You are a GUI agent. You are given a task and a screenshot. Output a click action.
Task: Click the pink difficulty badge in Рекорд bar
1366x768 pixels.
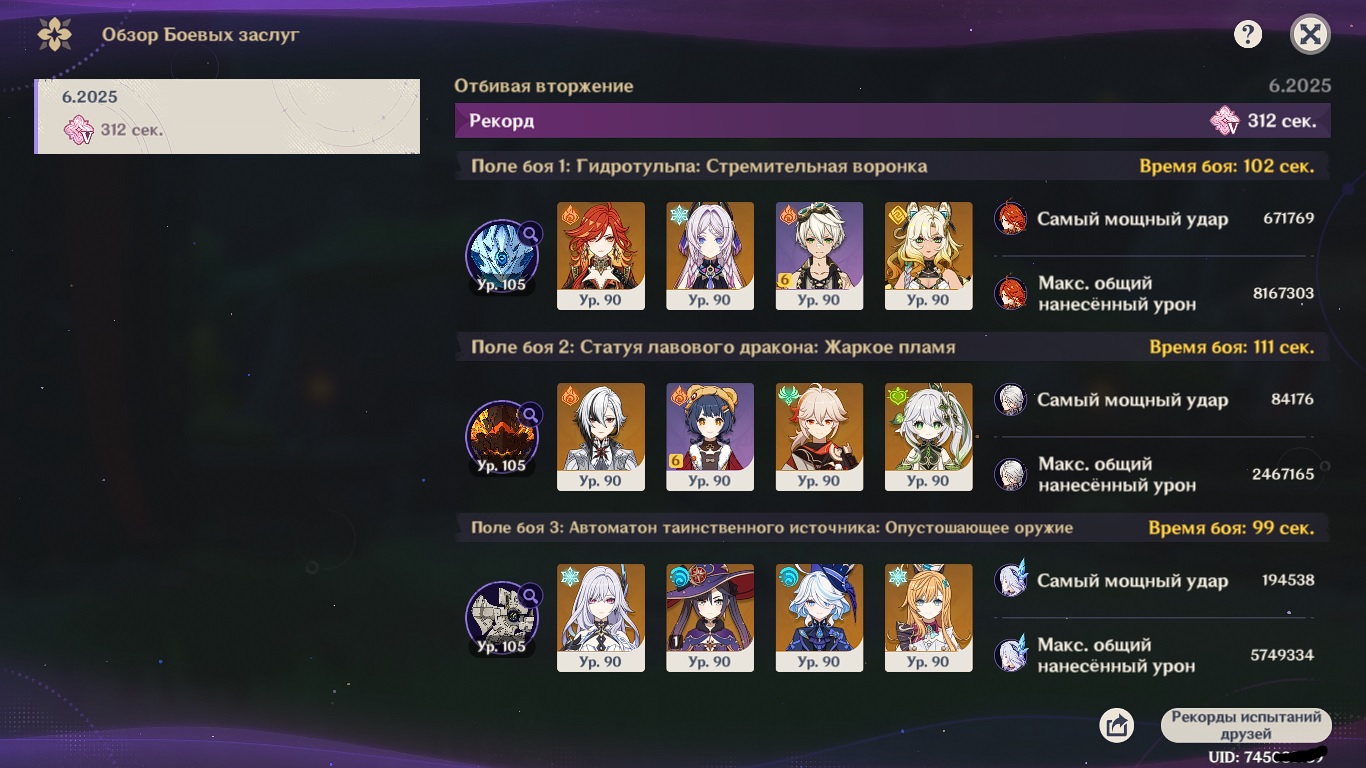[x=1224, y=121]
